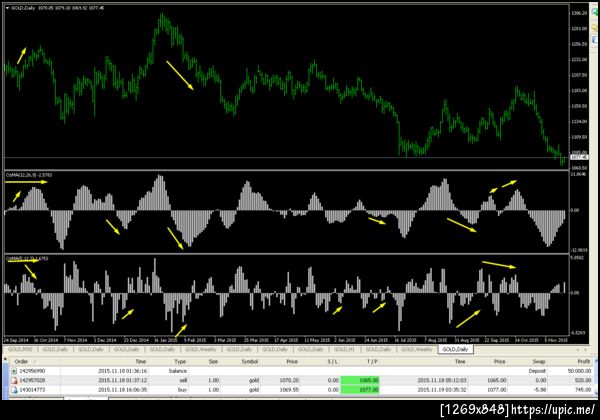This screenshot has width=600, height=420.
Task: Select order number 142957028
Action: 32,381
